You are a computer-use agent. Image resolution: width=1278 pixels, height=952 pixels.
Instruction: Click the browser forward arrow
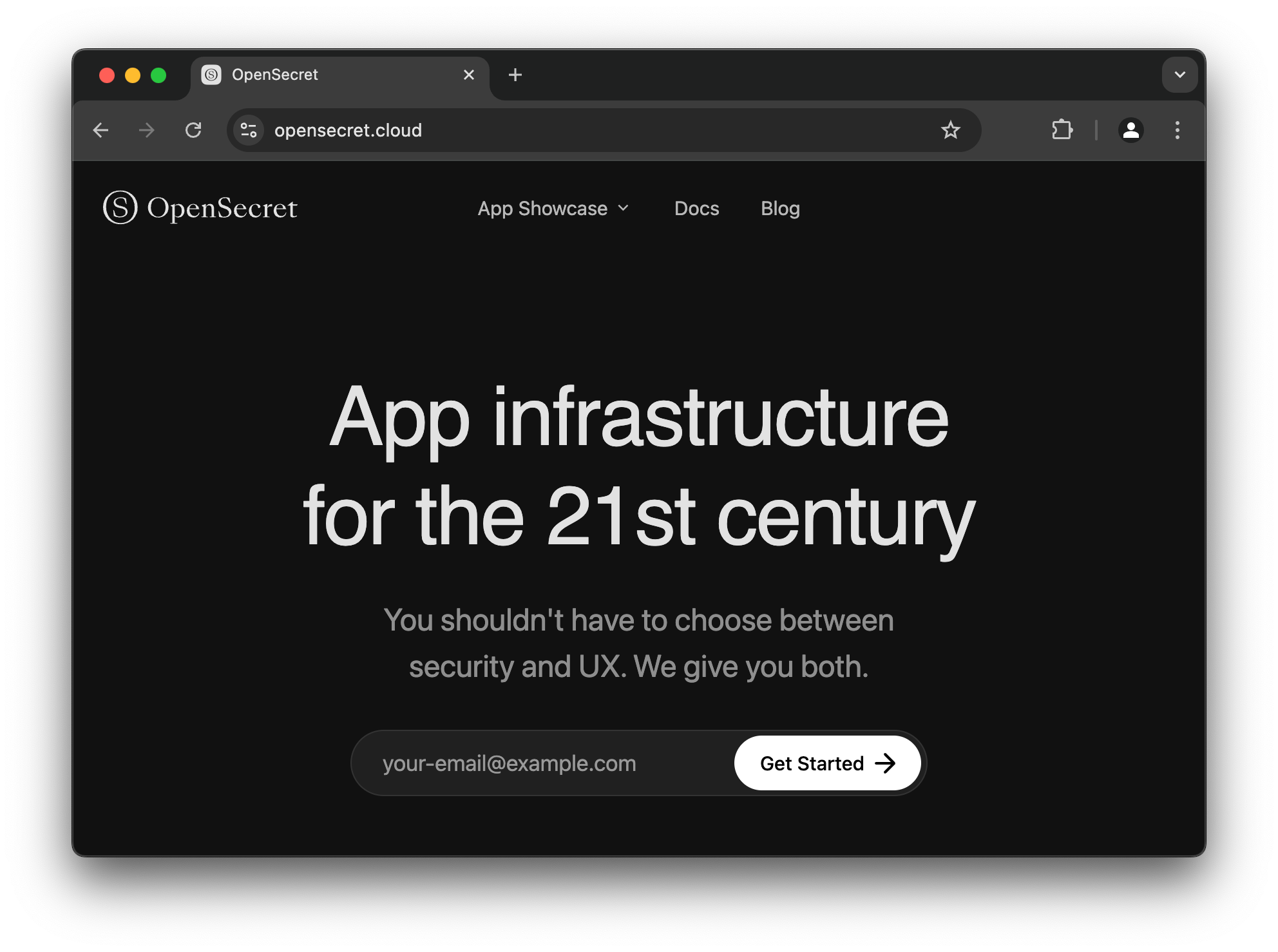click(x=147, y=130)
